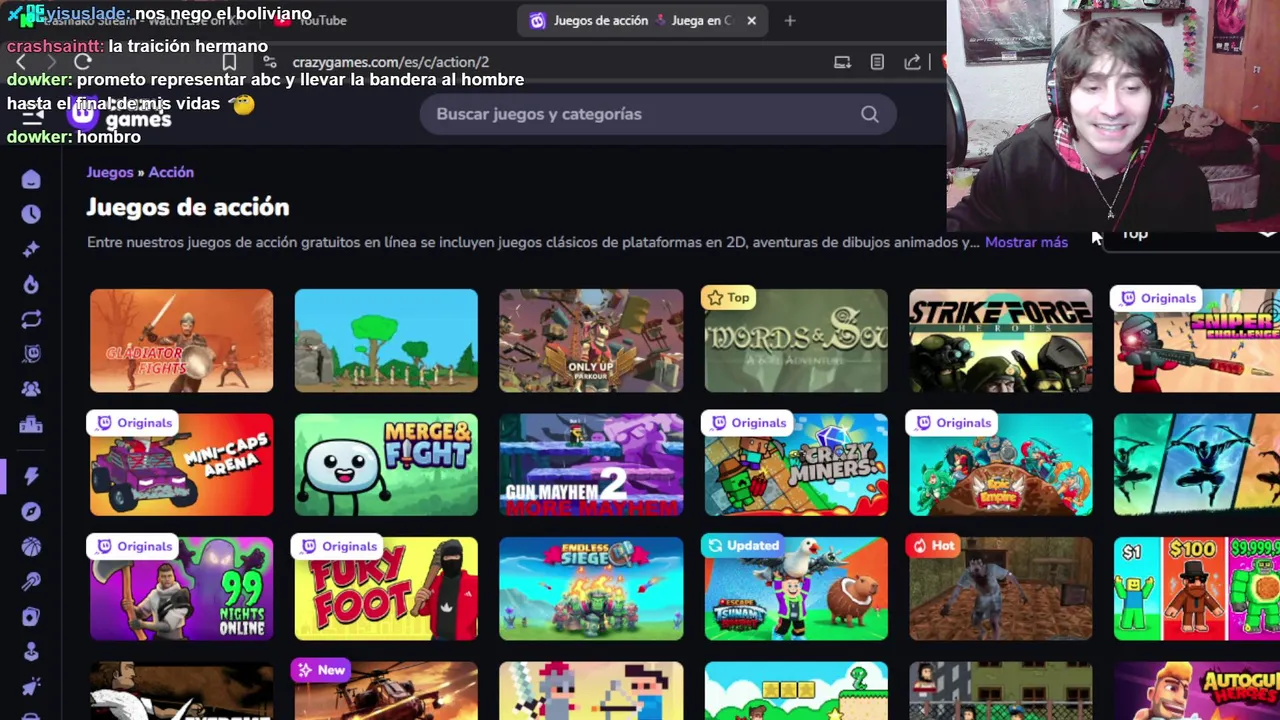This screenshot has width=1280, height=720.
Task: Open Swords & Souls game thumbnail
Action: 796,341
